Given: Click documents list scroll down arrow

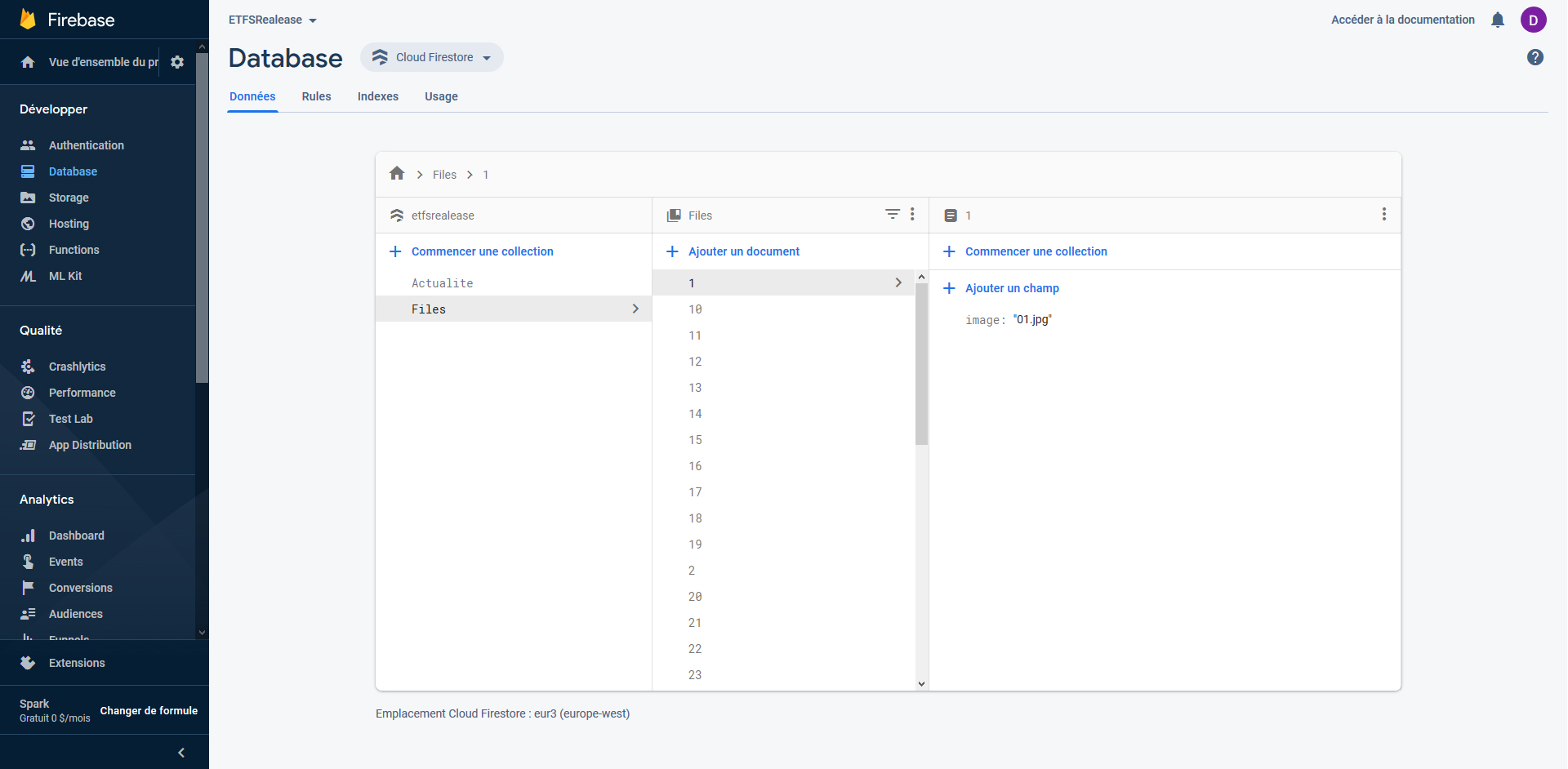Looking at the screenshot, I should (922, 684).
